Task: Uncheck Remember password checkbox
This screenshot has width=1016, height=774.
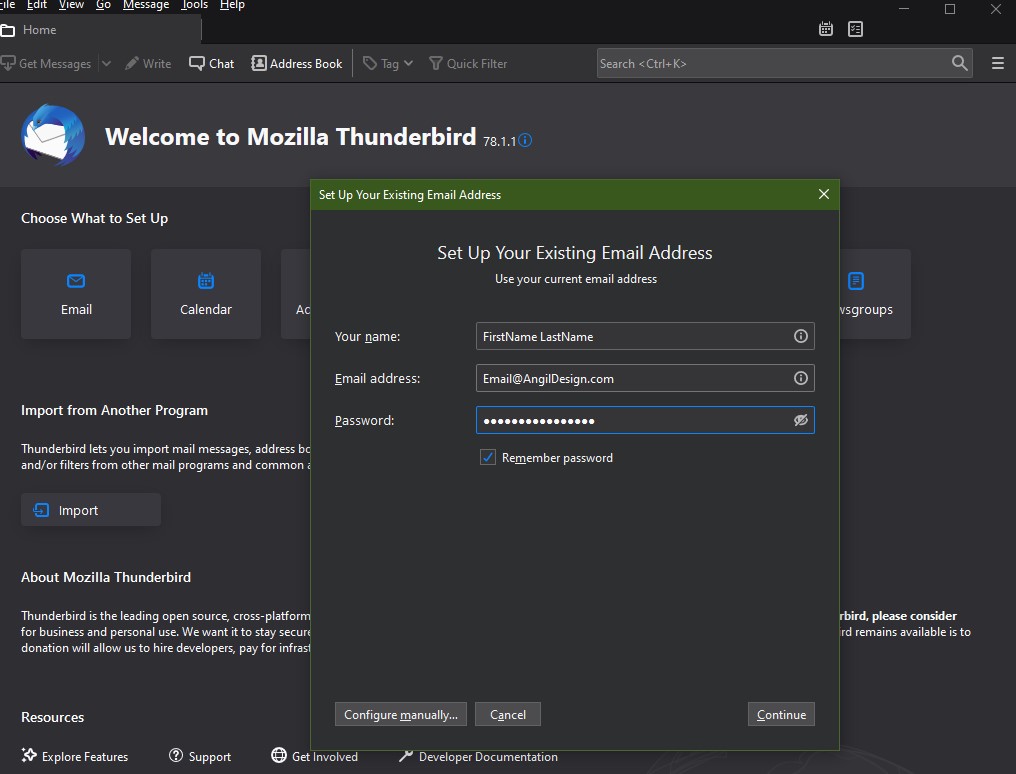Action: (488, 457)
